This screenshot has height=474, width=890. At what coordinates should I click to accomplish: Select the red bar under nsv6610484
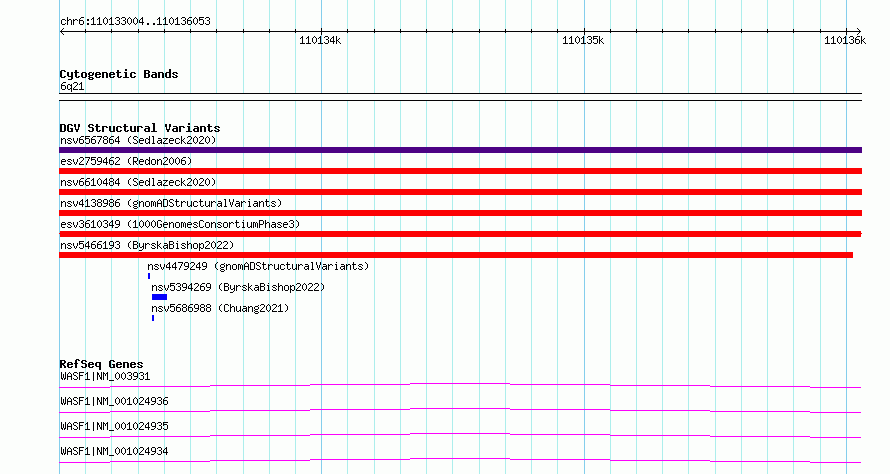click(x=460, y=192)
